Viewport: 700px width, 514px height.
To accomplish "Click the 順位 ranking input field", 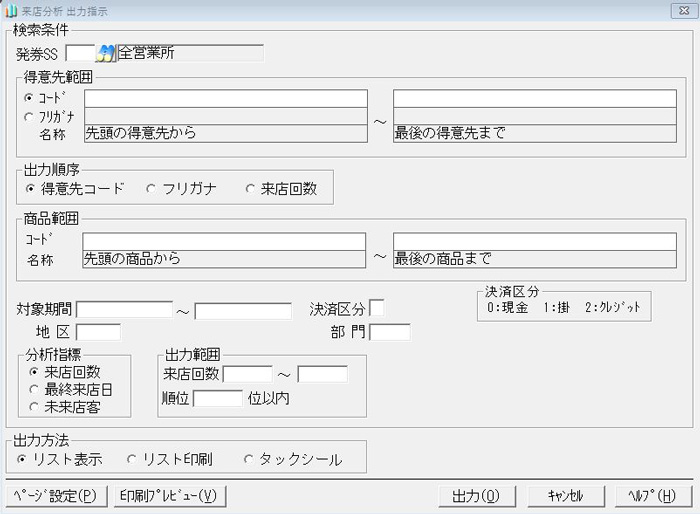I will click(x=217, y=399).
